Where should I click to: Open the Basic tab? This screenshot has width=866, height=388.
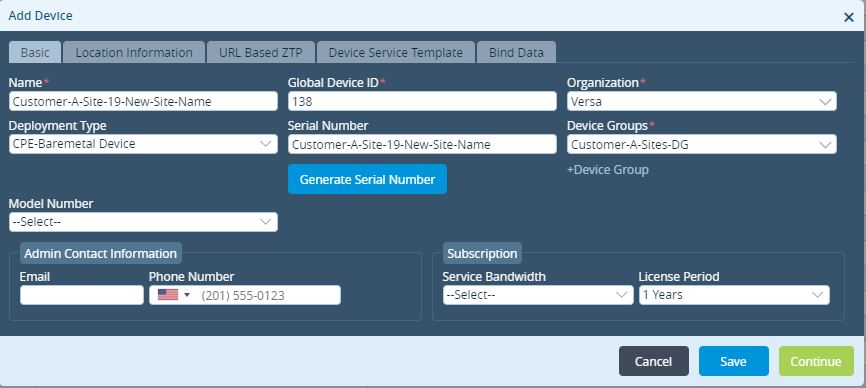[x=35, y=53]
